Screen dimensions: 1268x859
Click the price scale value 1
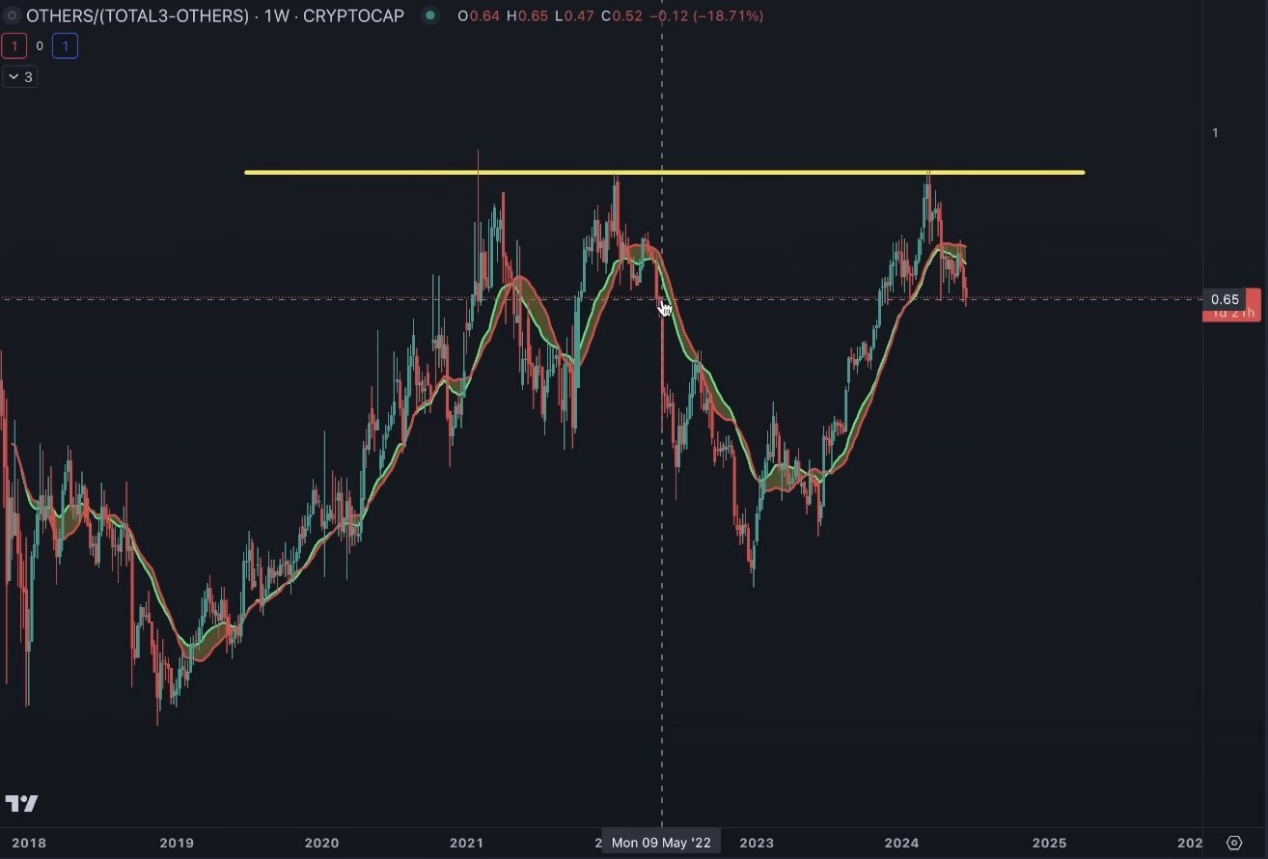point(1215,133)
